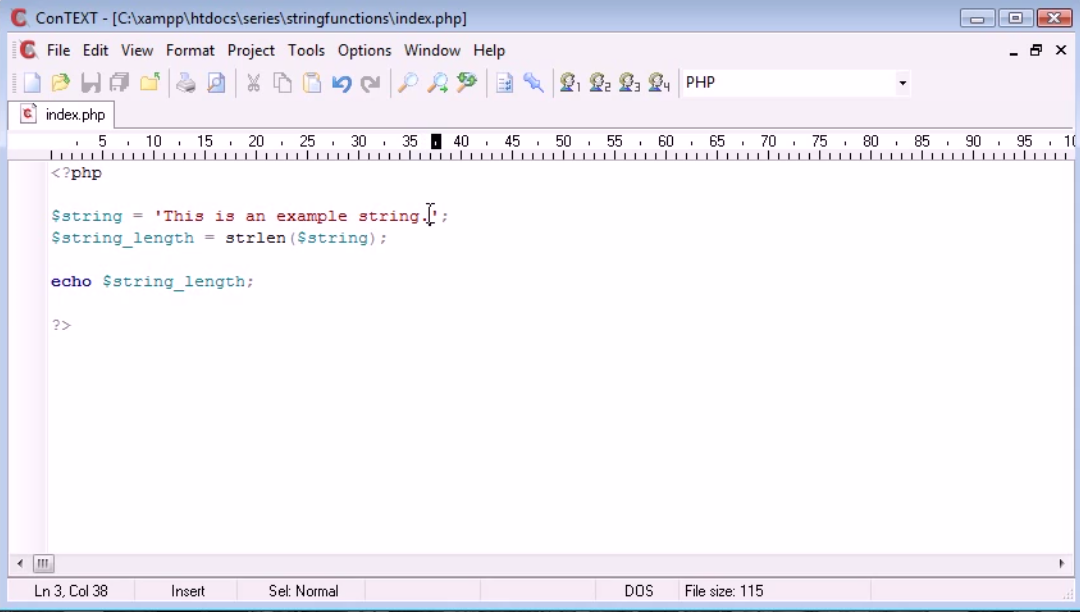Expand the Options menu
The image size is (1080, 612).
pyautogui.click(x=364, y=50)
